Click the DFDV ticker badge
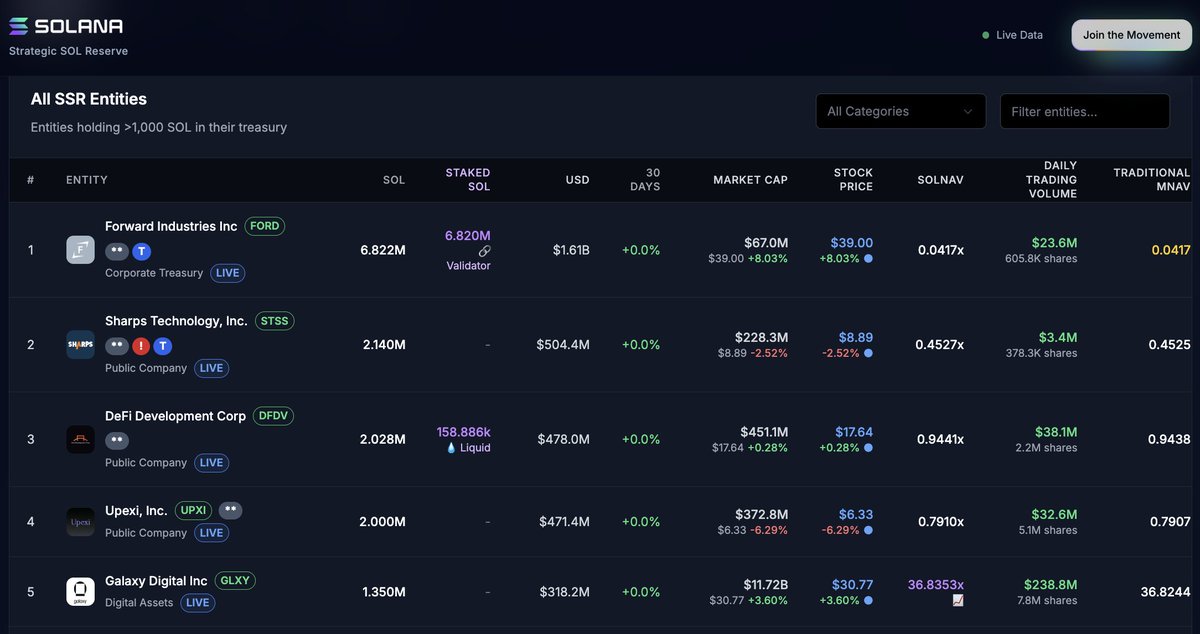The width and height of the screenshot is (1200, 634). (273, 416)
